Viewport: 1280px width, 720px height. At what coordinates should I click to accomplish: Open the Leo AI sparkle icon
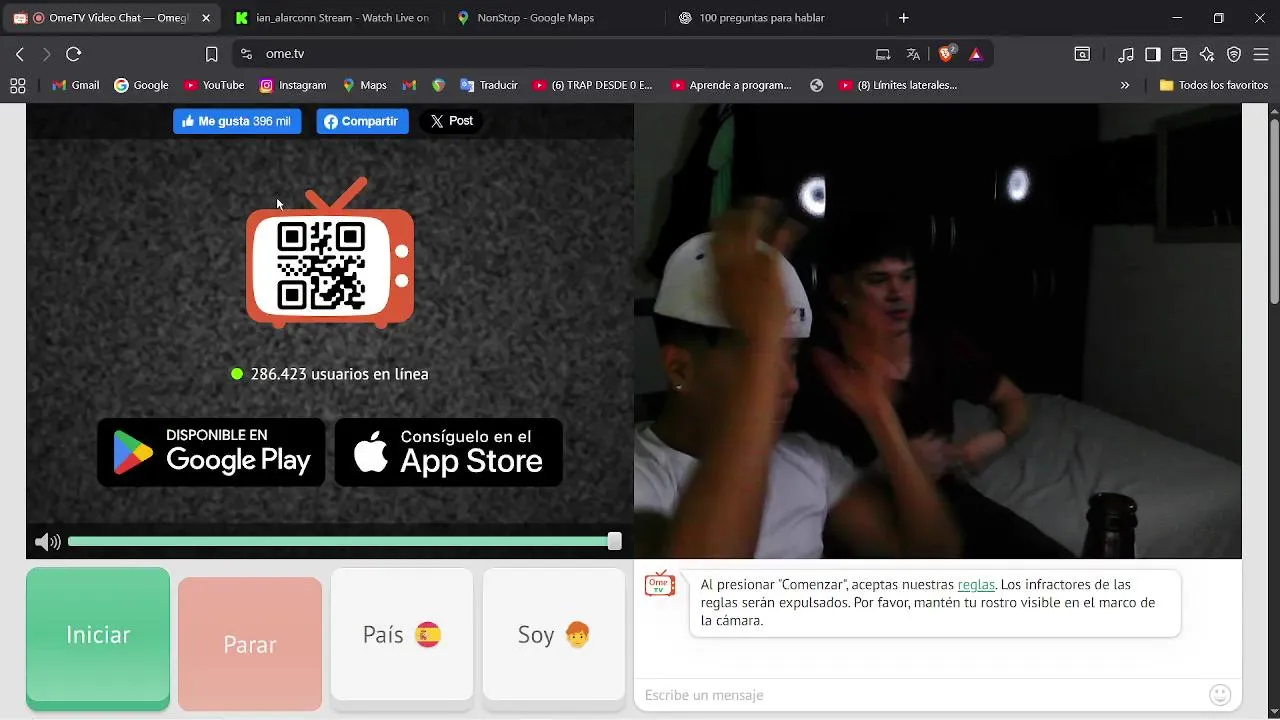click(x=1207, y=54)
